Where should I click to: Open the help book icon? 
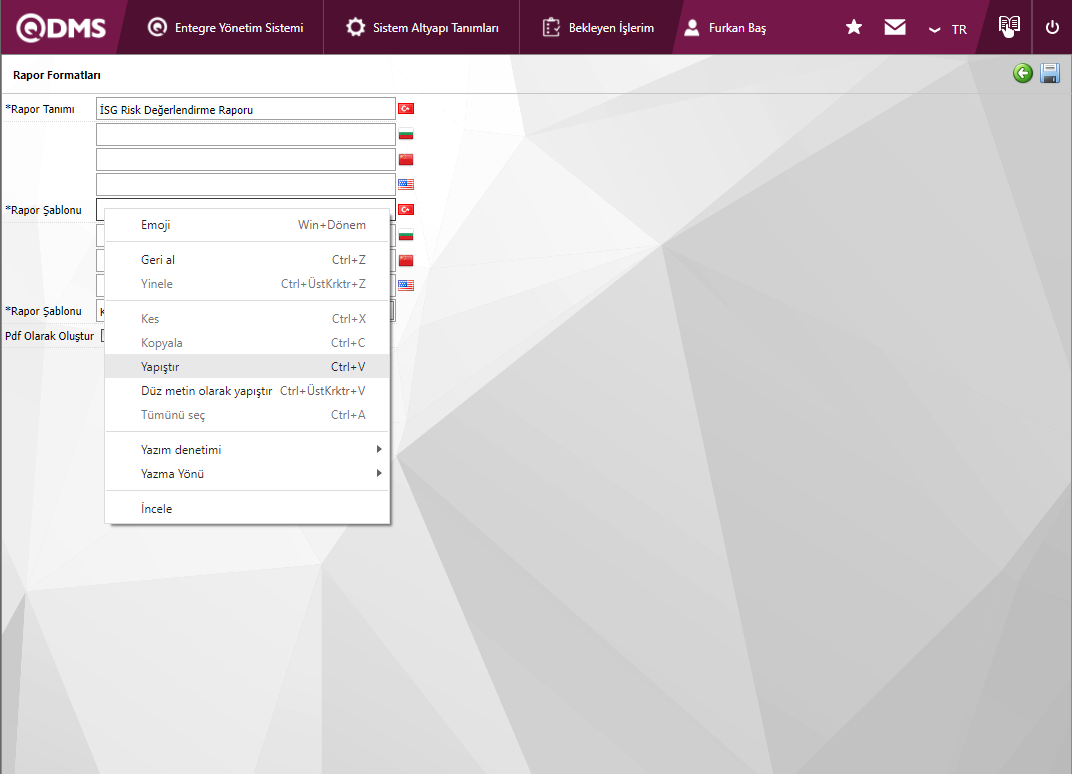1009,27
